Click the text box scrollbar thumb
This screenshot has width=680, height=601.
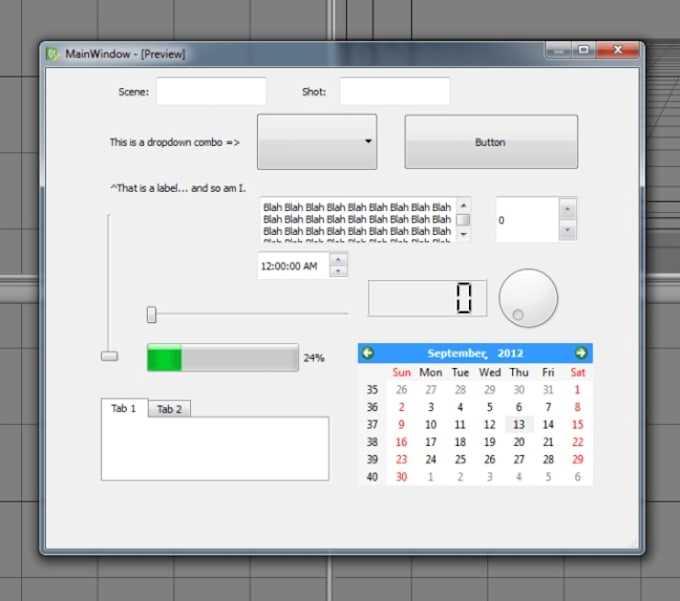click(463, 220)
